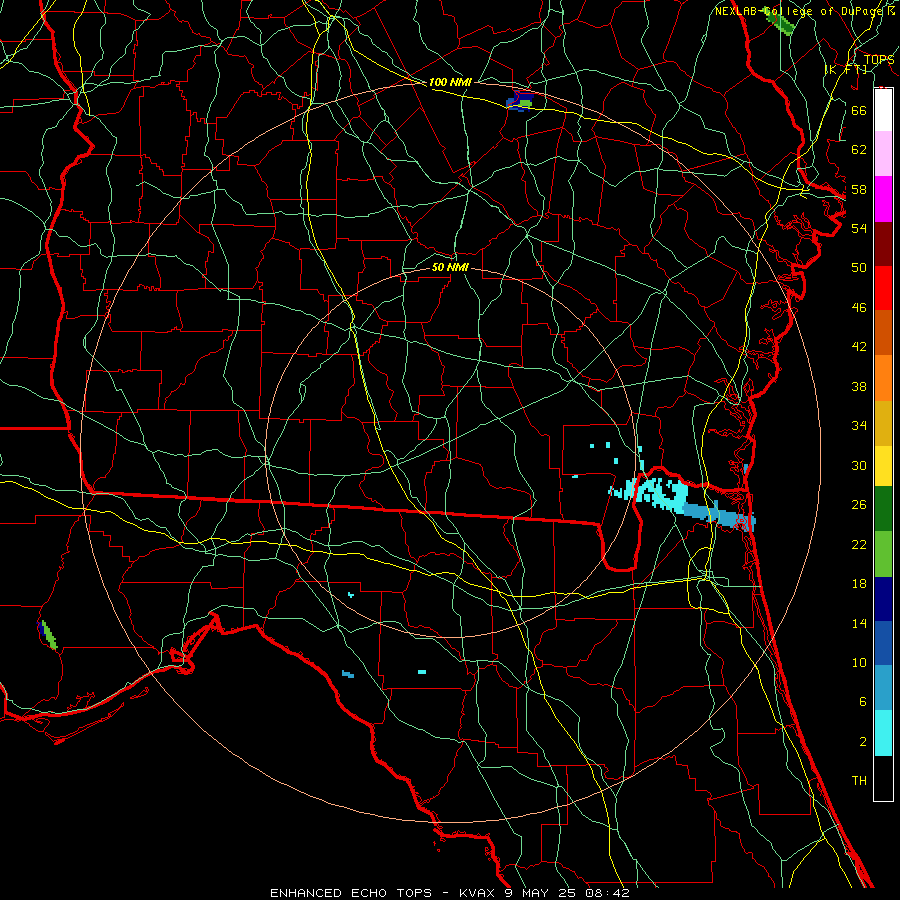The height and width of the screenshot is (900, 900).
Task: Click the "50" legend scale label
Action: pyautogui.click(x=859, y=267)
